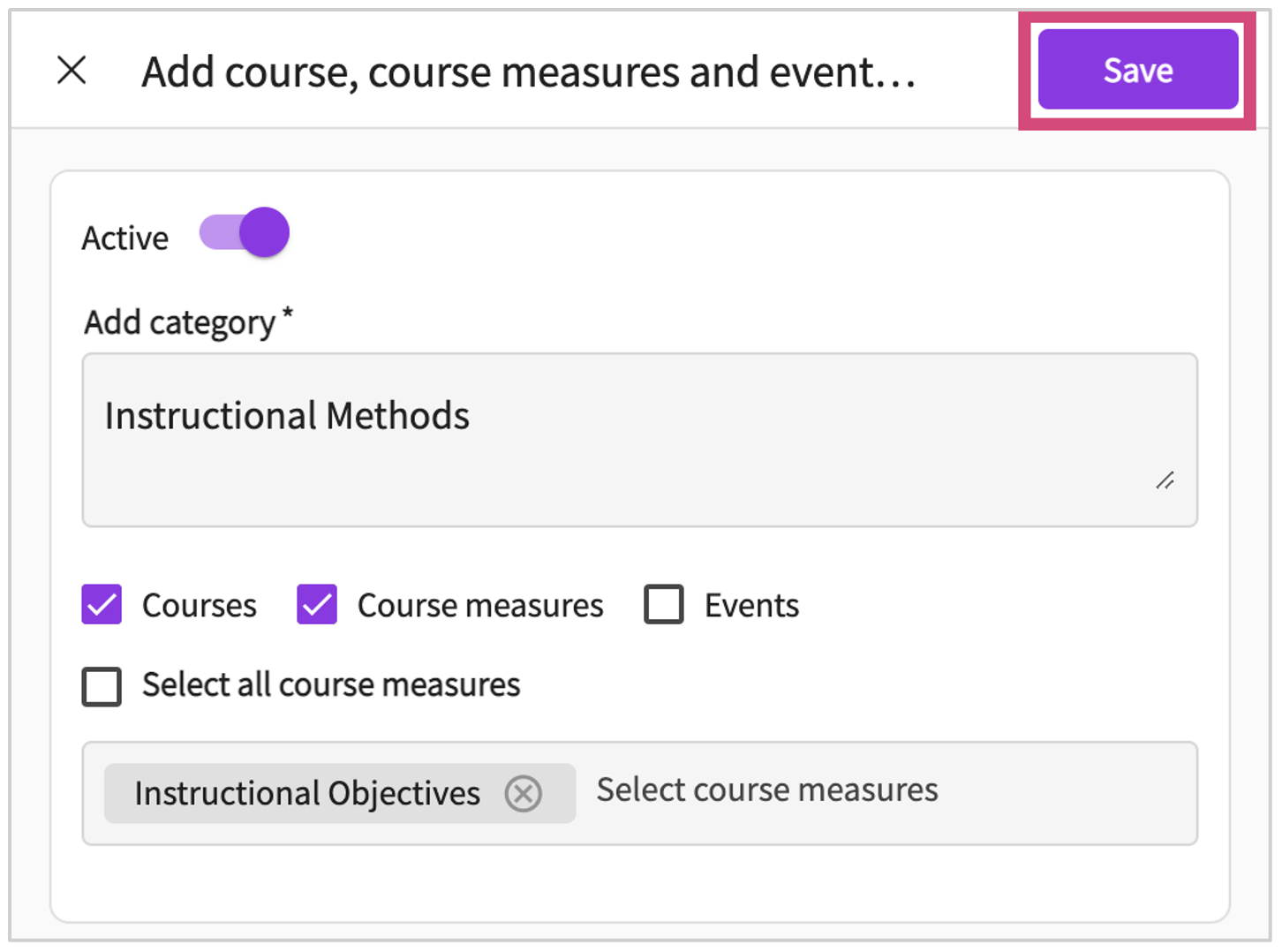This screenshot has height=952, width=1282.
Task: Uncheck the Course measures checkbox
Action: click(317, 605)
